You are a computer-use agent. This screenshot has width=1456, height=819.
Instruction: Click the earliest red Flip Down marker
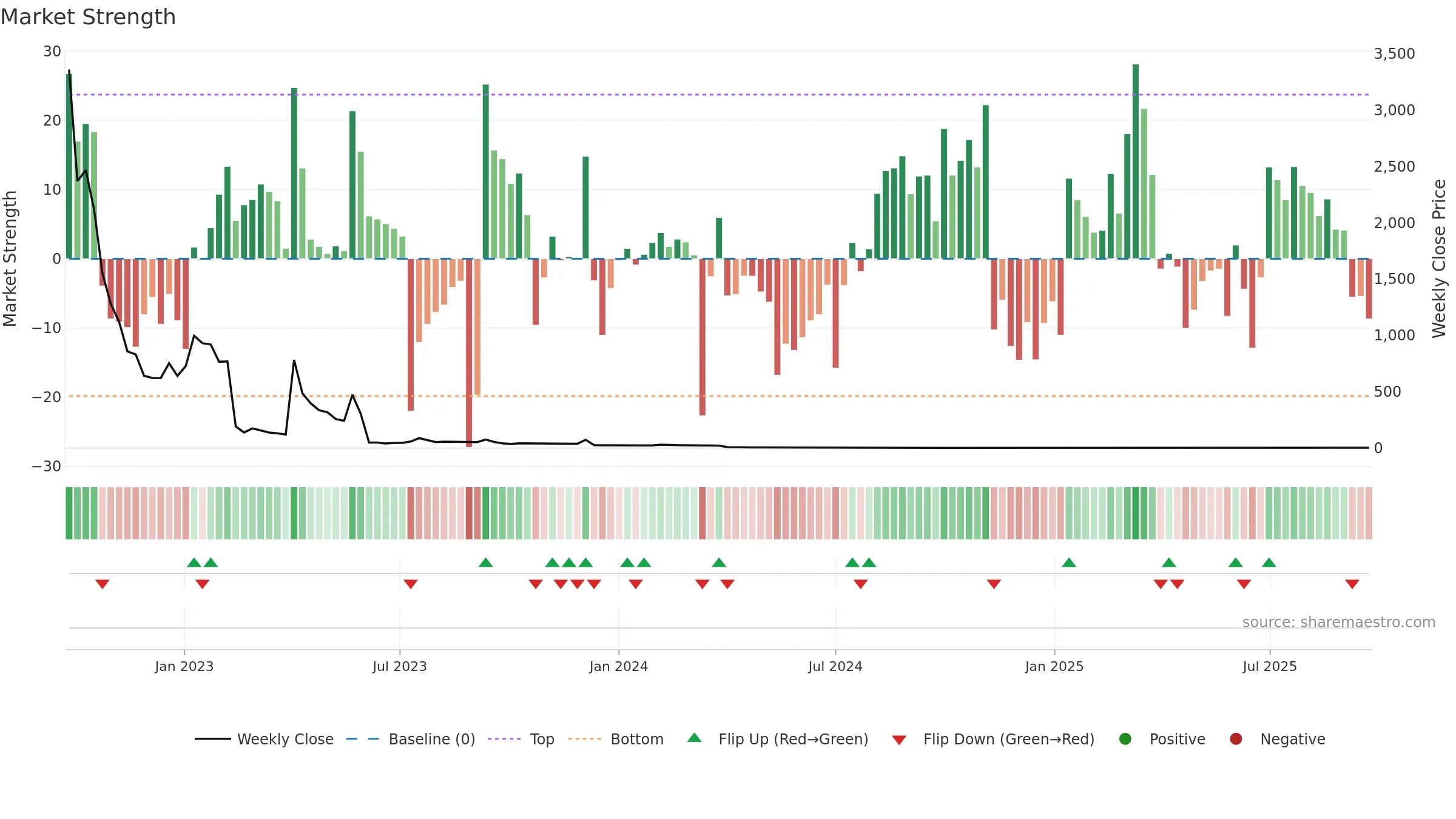(103, 584)
